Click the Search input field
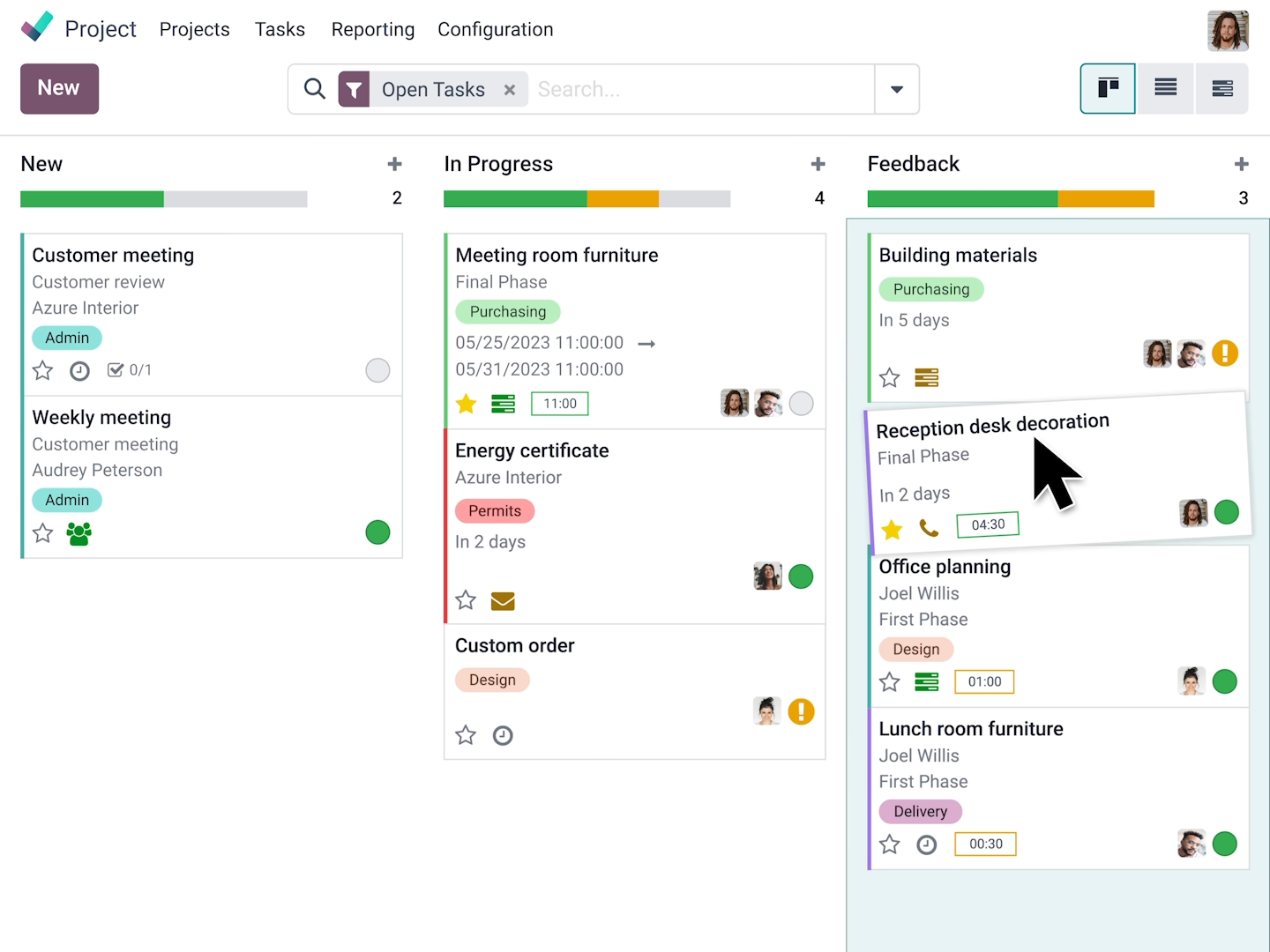1270x952 pixels. click(701, 89)
